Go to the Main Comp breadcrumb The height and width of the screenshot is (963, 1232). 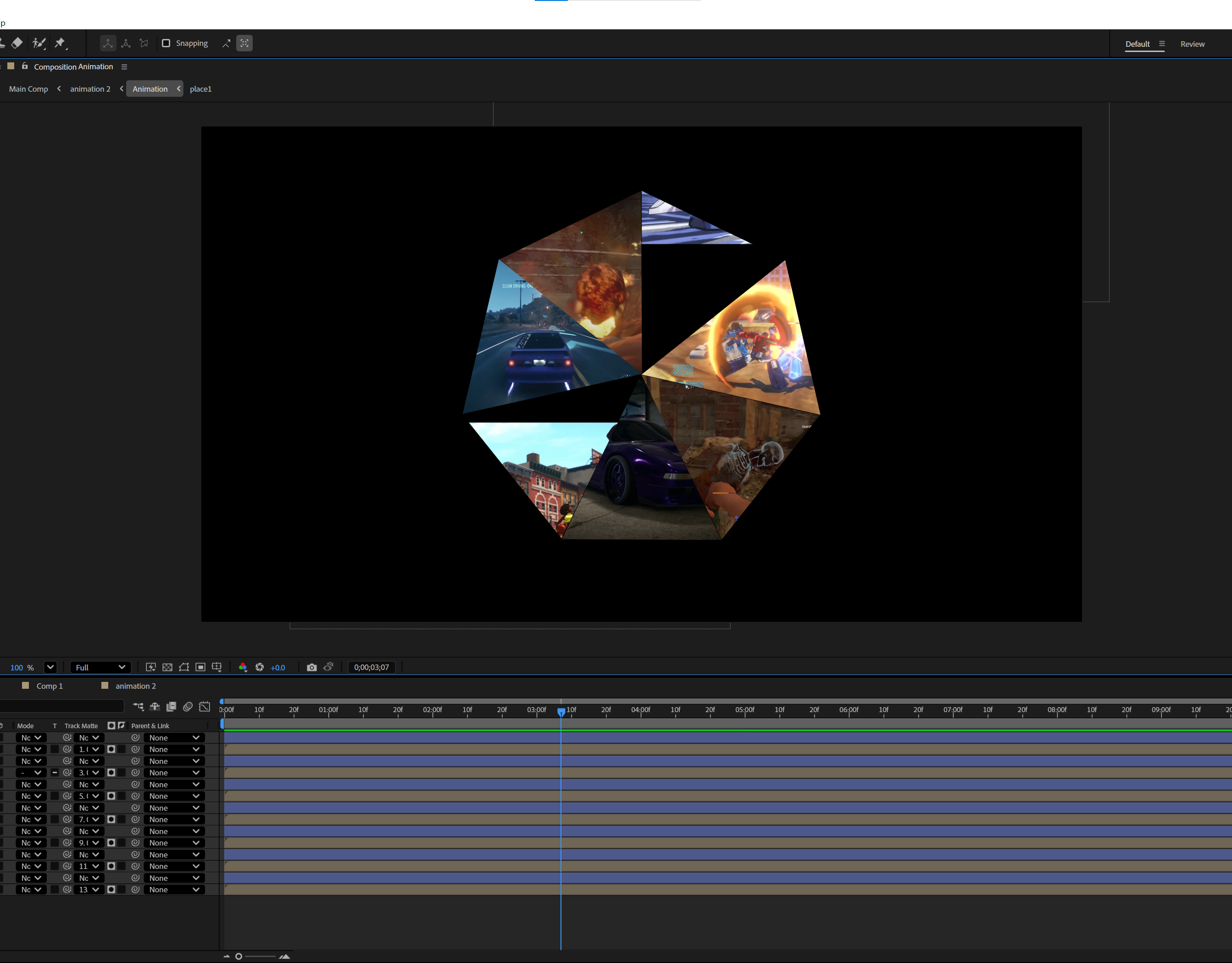(x=28, y=89)
